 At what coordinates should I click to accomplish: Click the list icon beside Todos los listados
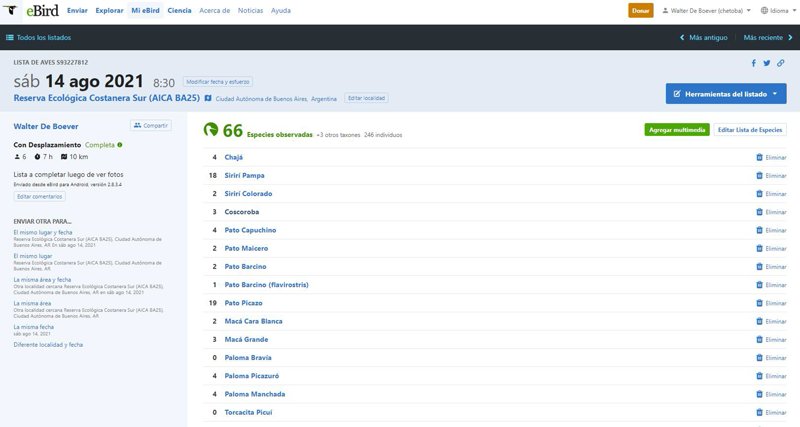[10, 38]
